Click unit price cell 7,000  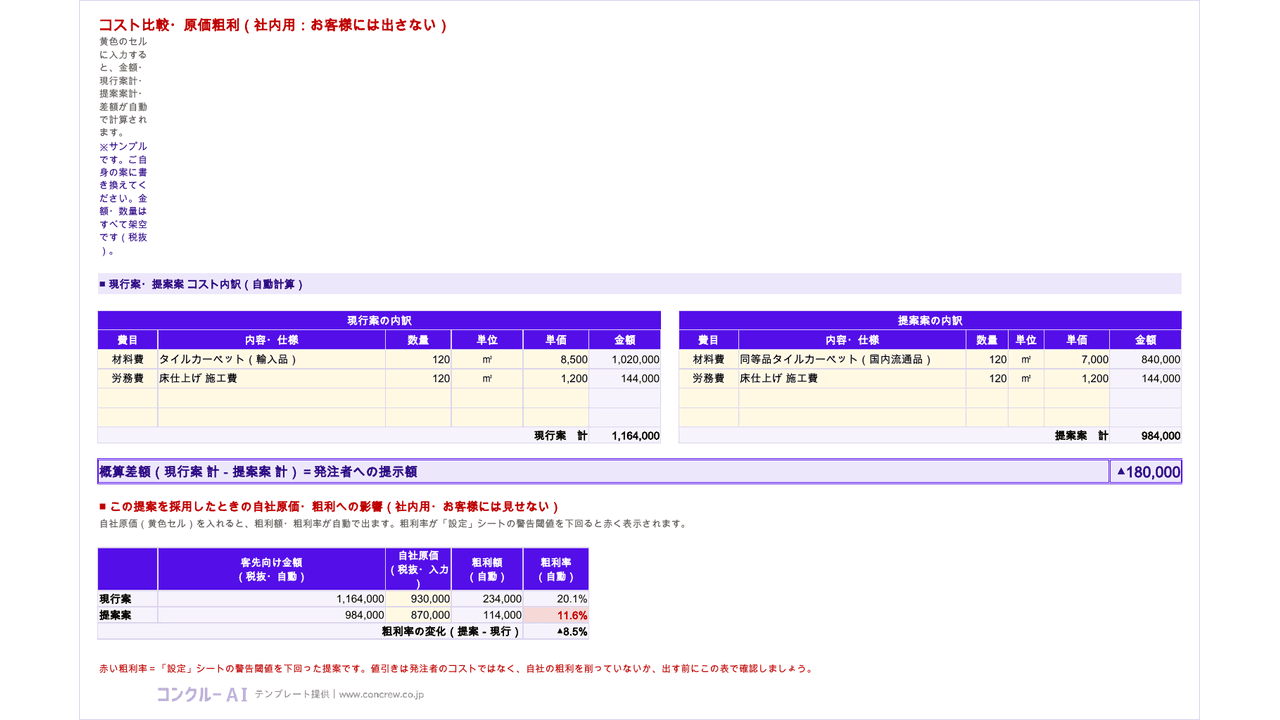point(1077,359)
